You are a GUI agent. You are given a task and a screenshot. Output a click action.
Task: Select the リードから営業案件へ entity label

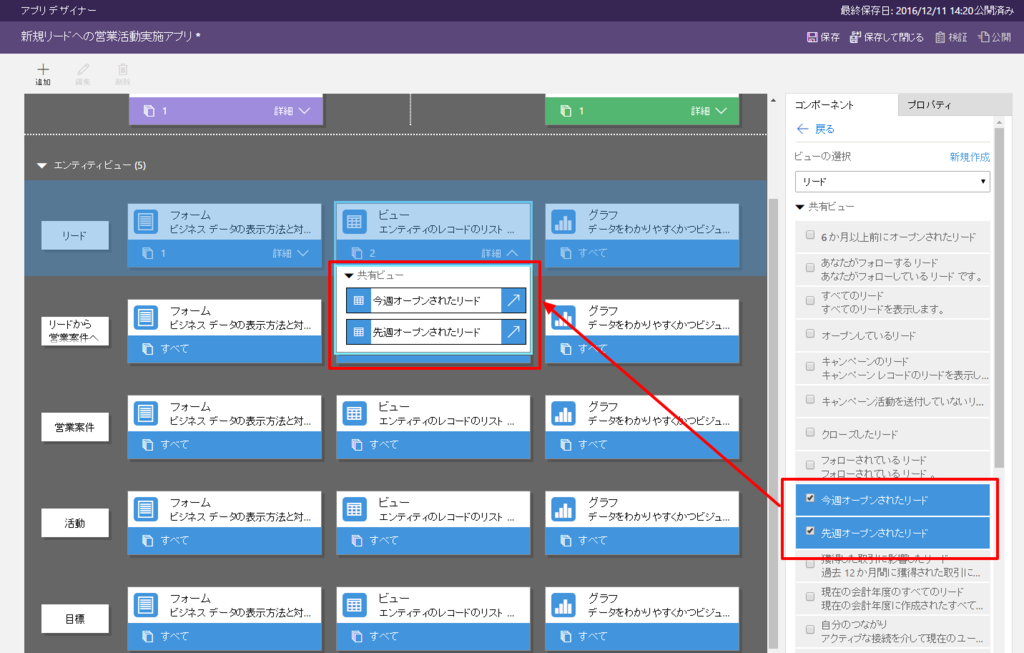coord(74,331)
